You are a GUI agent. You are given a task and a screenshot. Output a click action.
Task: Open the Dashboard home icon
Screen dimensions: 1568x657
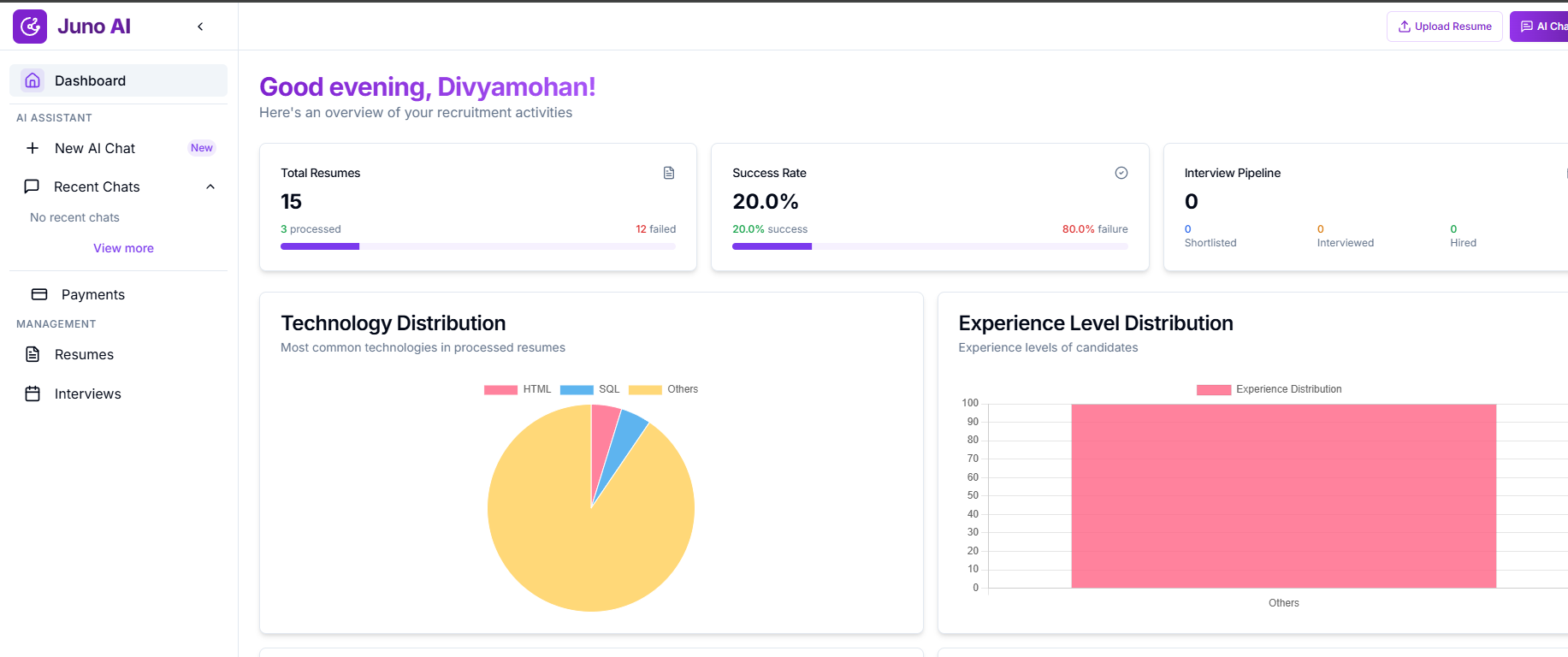click(33, 80)
